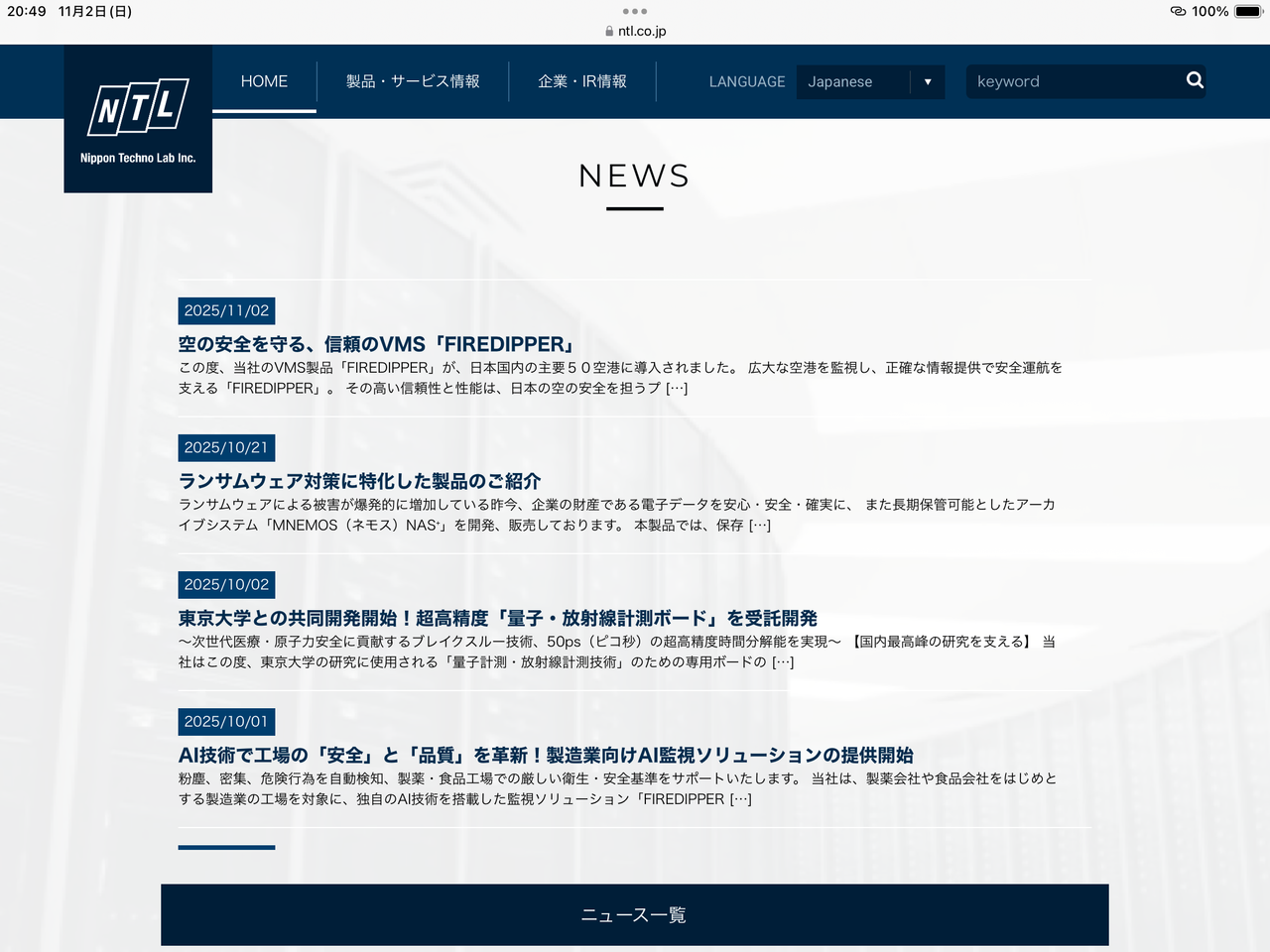Open the Tokyo University joint development article
Image resolution: width=1270 pixels, height=952 pixels.
[x=498, y=618]
